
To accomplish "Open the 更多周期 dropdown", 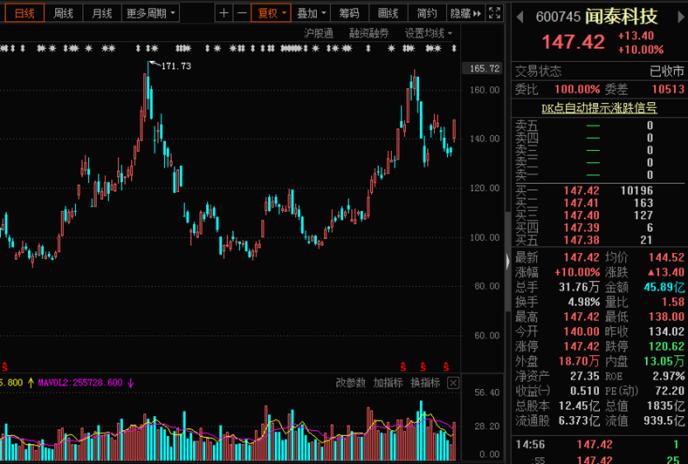I will pyautogui.click(x=150, y=13).
